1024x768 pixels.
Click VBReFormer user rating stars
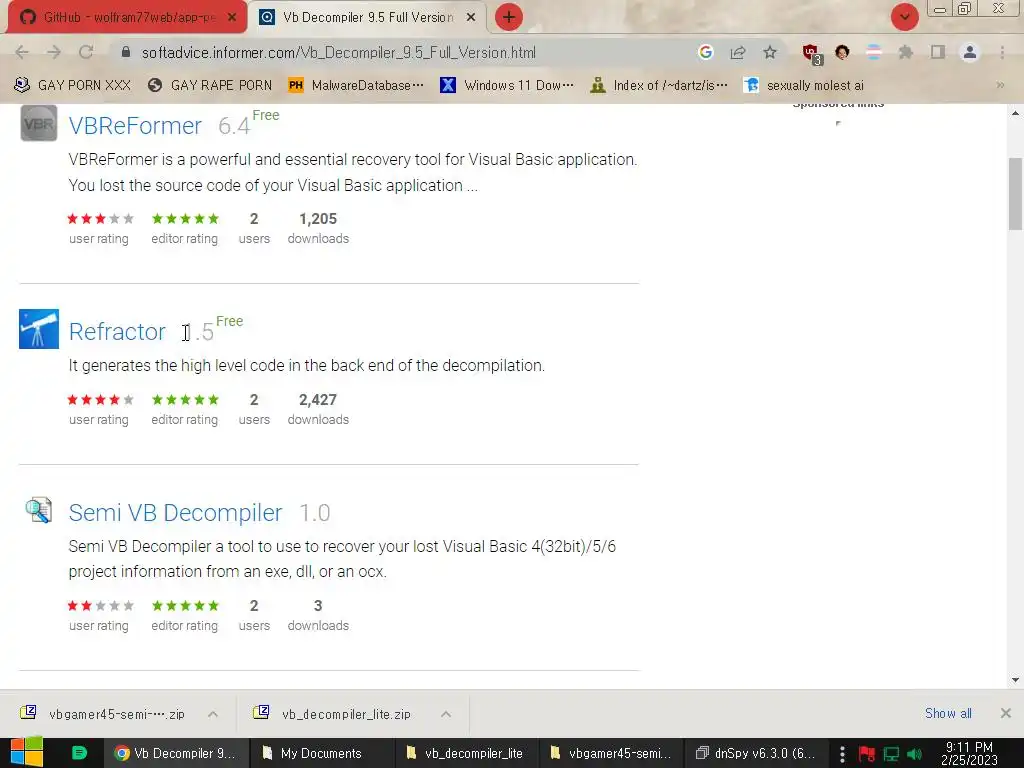pyautogui.click(x=100, y=219)
